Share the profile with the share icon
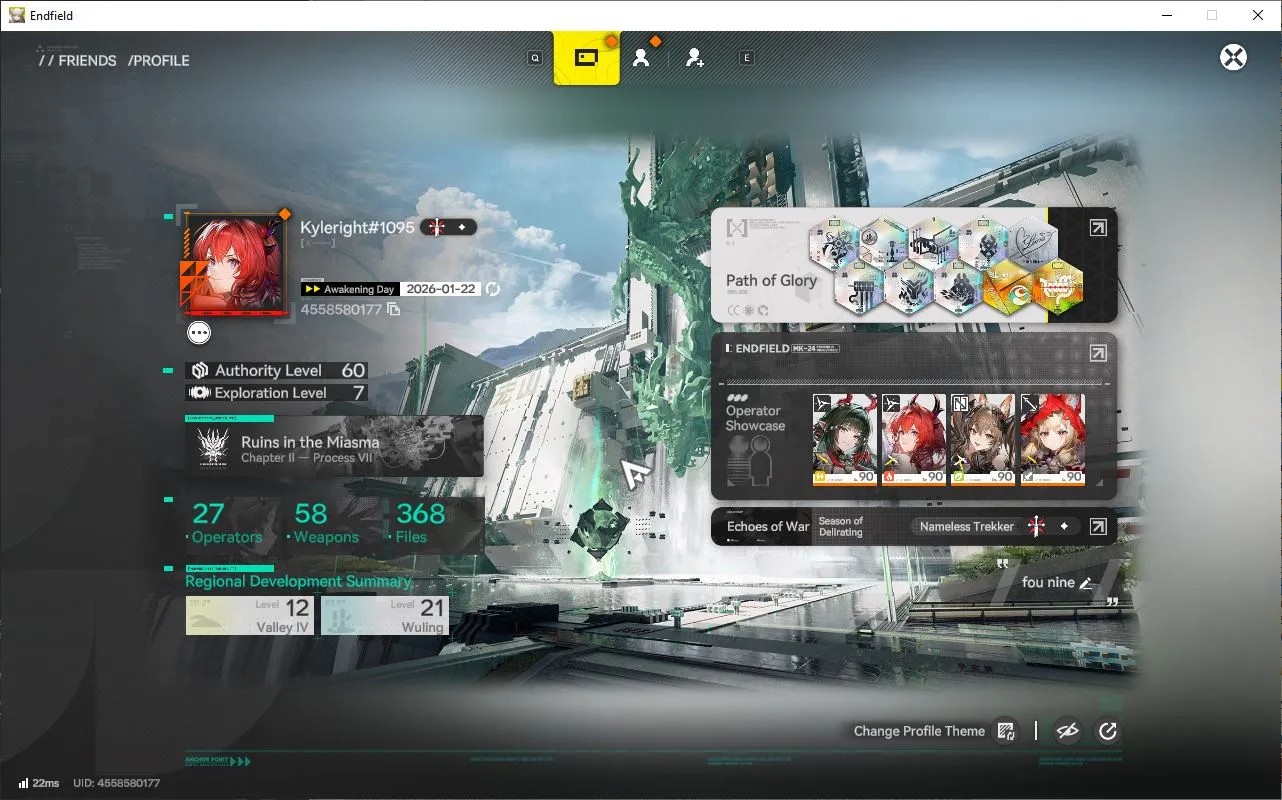1282x800 pixels. 1108,731
